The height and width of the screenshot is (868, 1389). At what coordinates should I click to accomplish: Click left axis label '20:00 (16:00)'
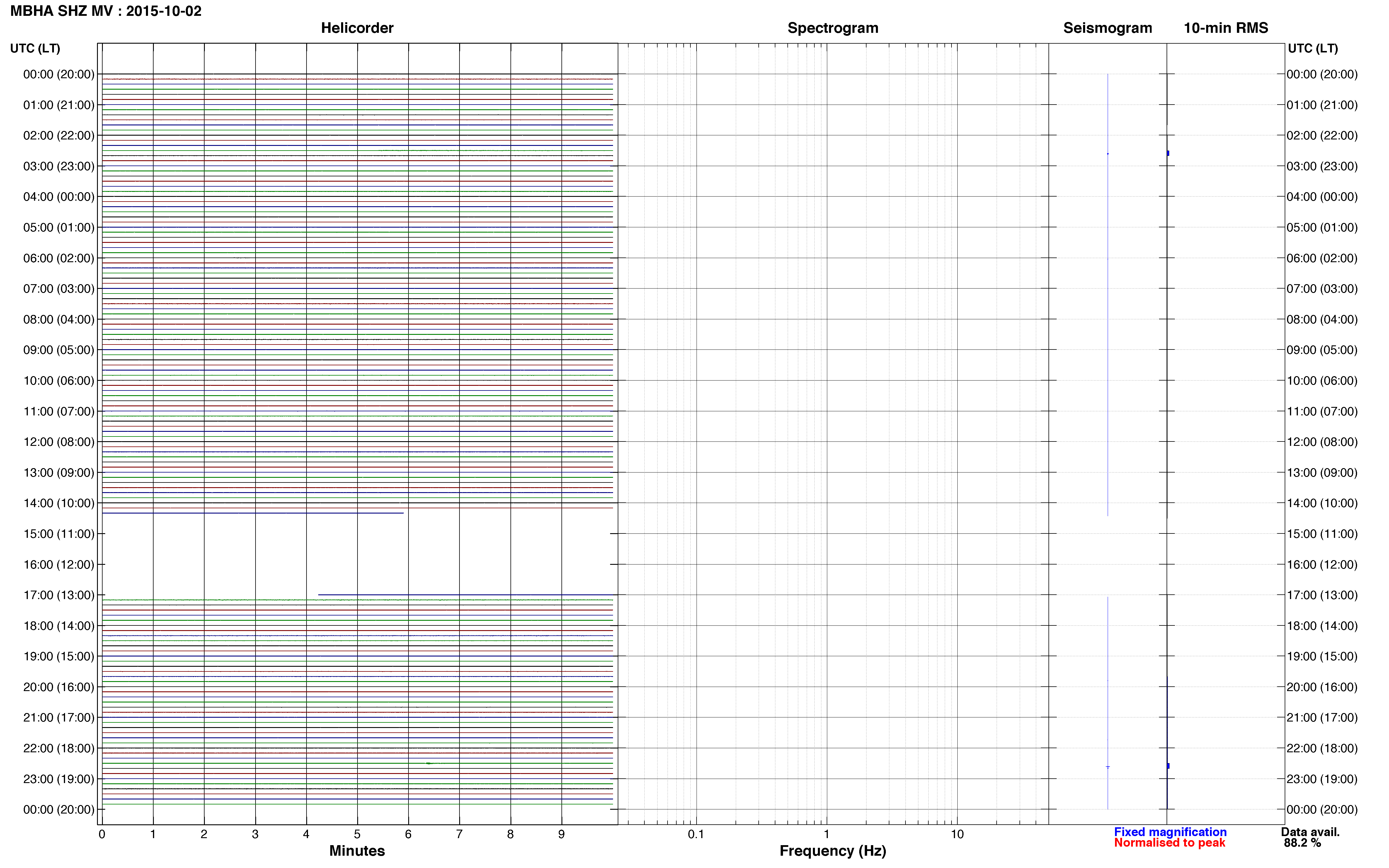(x=59, y=687)
